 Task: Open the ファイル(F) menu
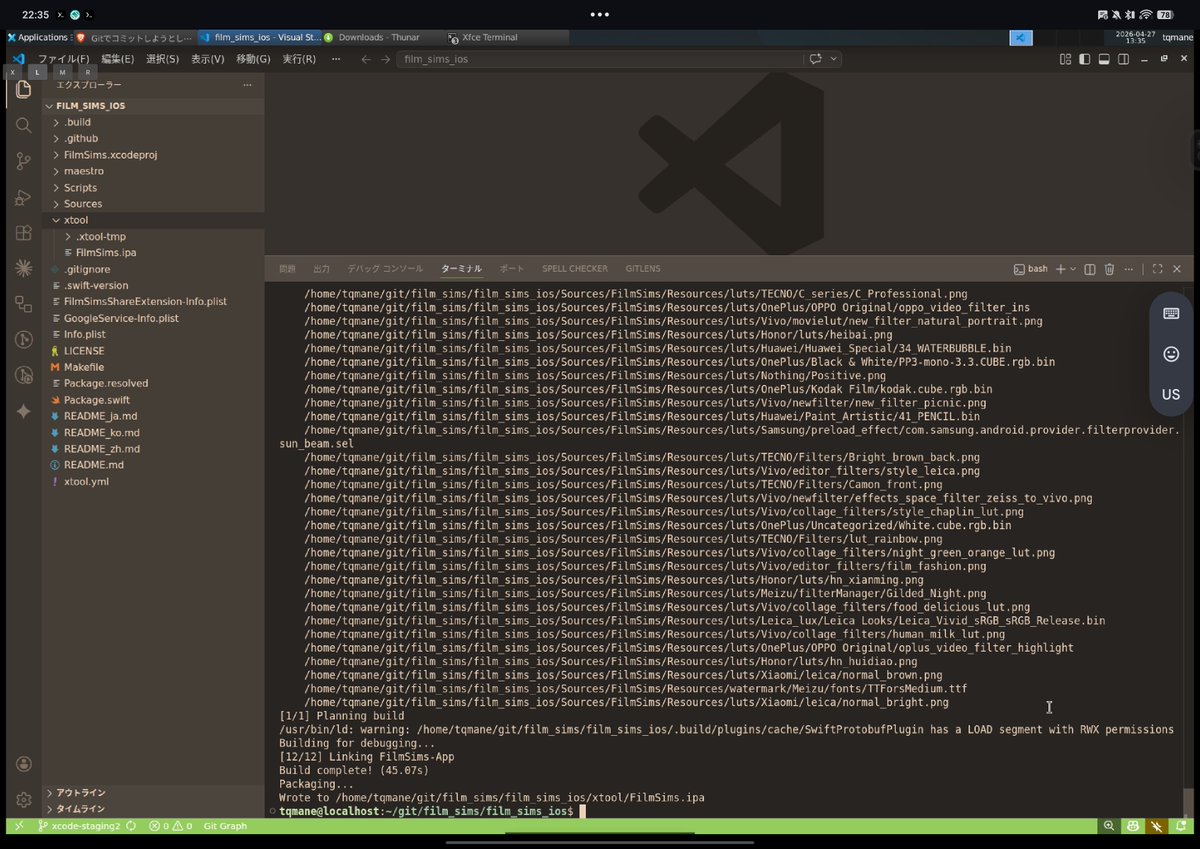click(x=63, y=59)
